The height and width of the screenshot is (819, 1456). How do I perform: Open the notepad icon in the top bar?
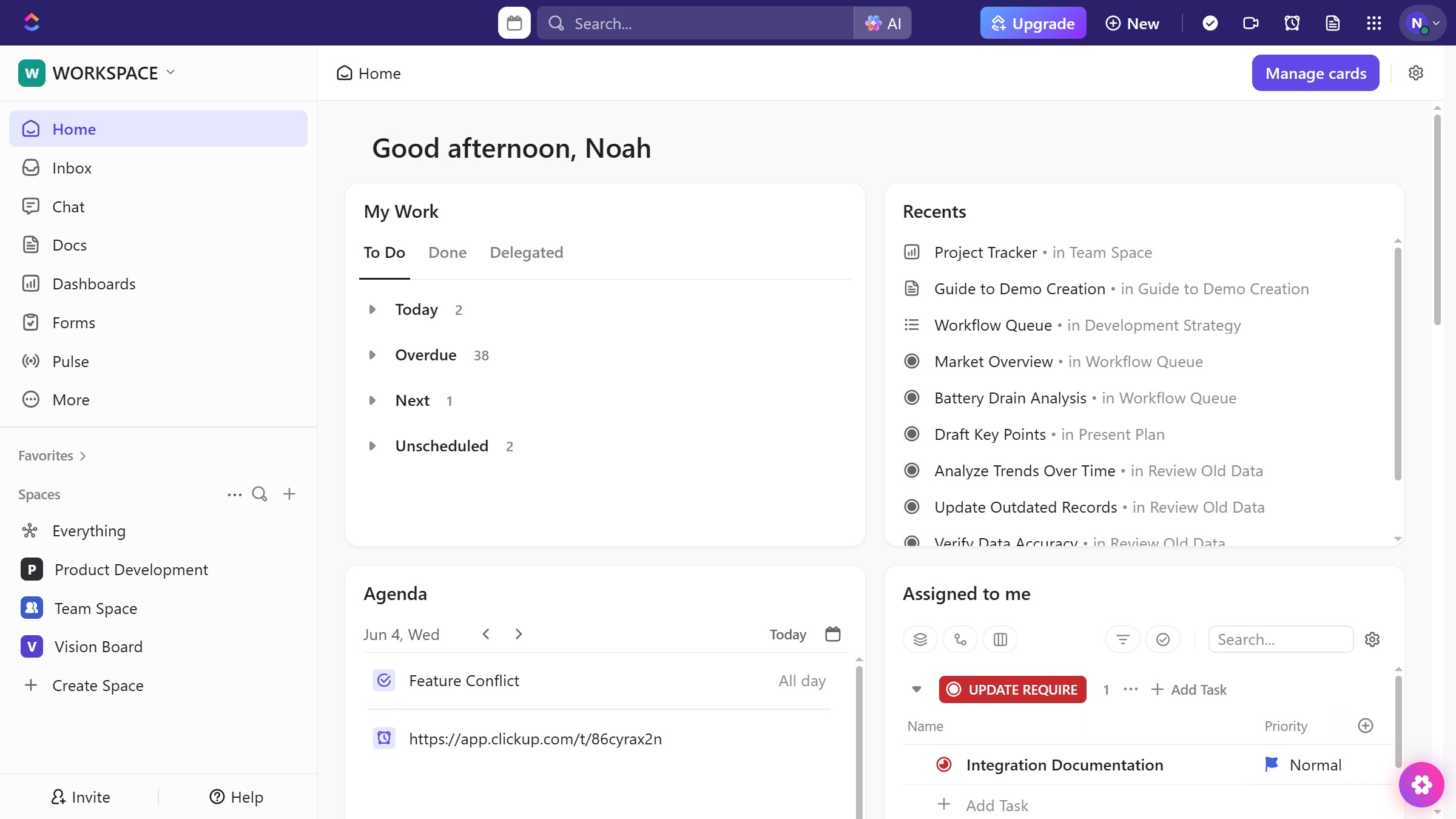tap(1332, 23)
